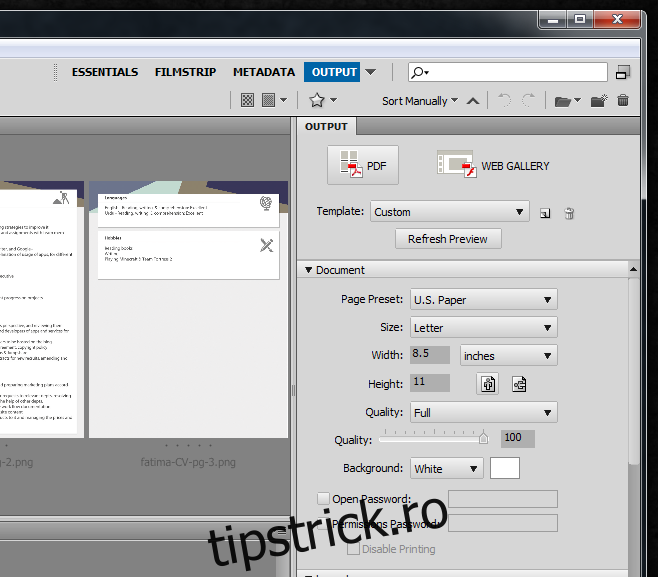Click the fatima-CV-pg-3.png file name
This screenshot has width=658, height=577.
pyautogui.click(x=188, y=462)
